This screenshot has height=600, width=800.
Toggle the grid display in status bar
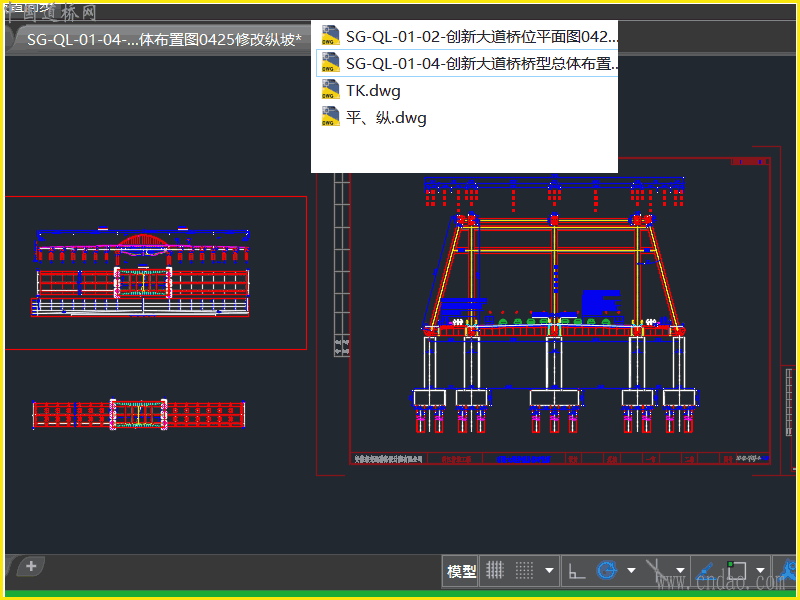point(495,571)
